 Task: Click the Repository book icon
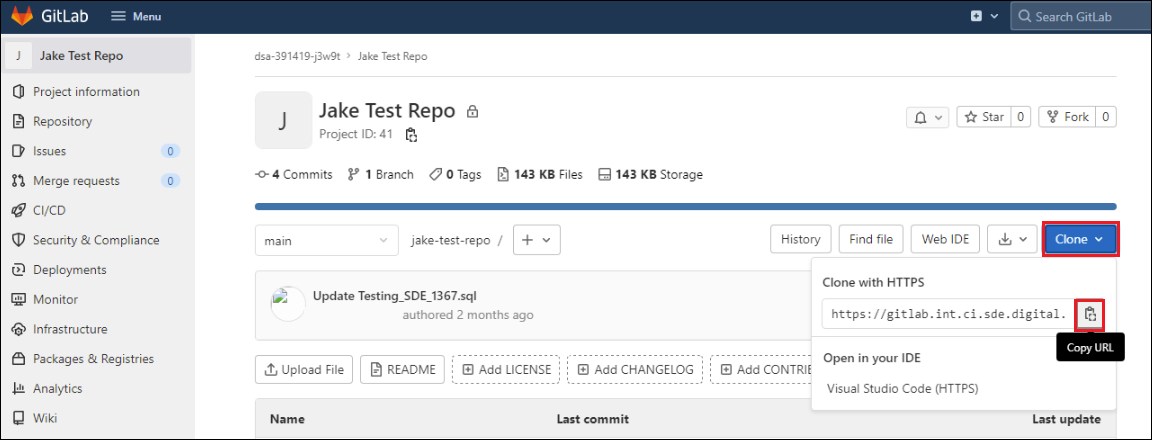(19, 121)
